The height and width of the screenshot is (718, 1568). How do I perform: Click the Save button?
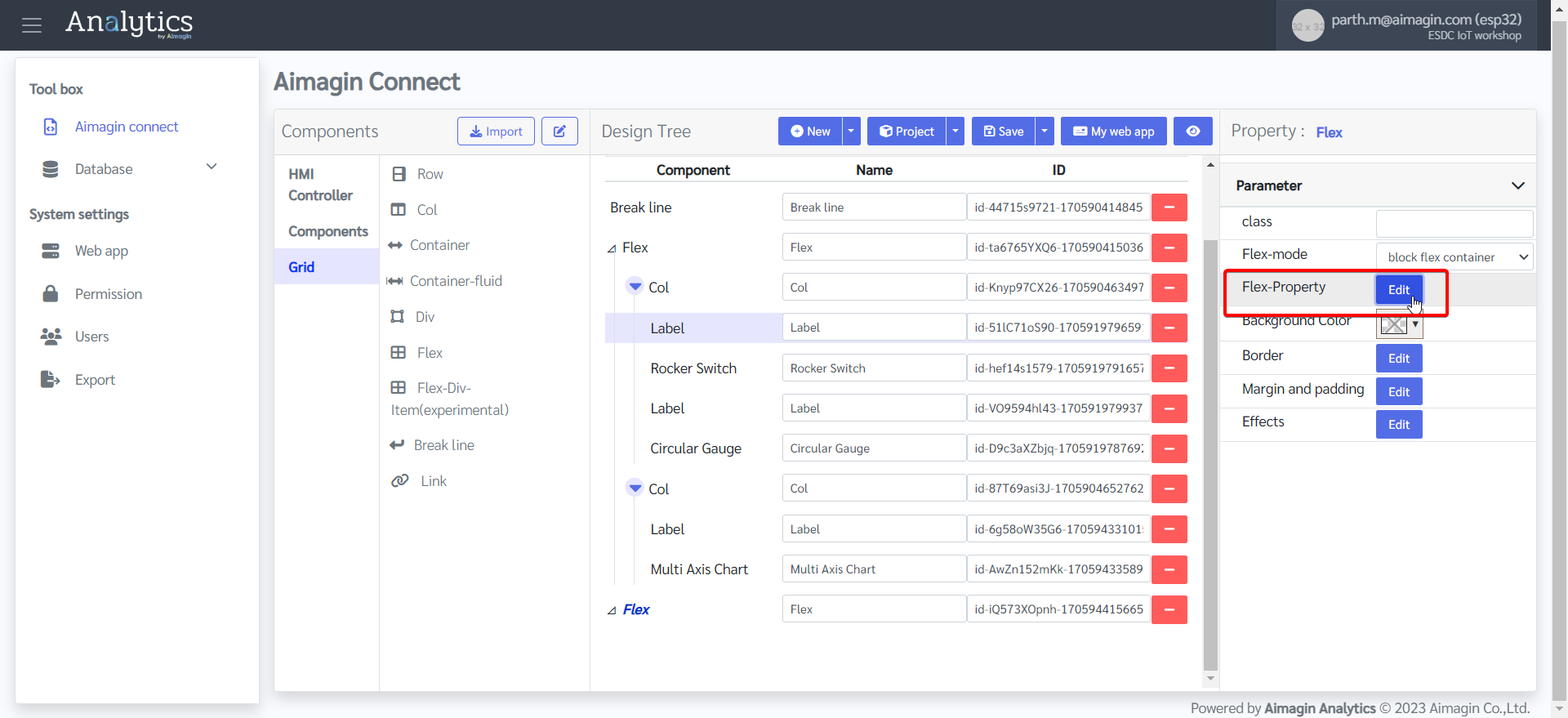(1004, 132)
